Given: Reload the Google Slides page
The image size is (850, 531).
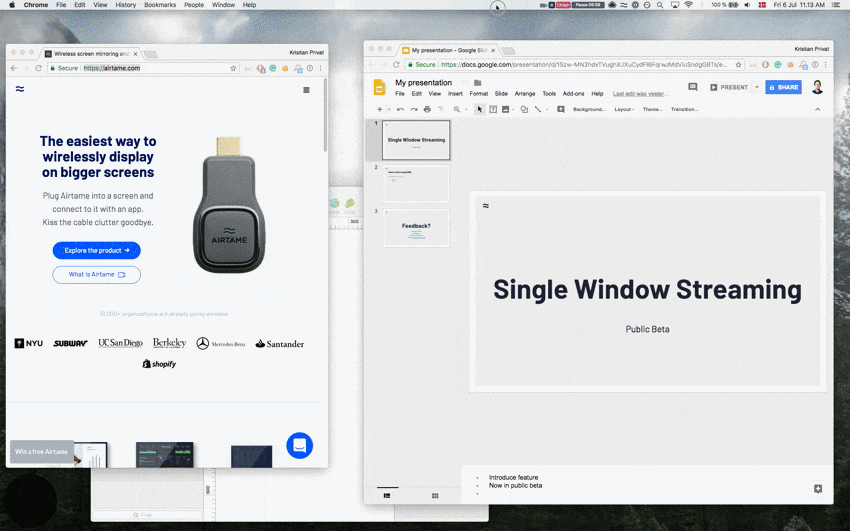Looking at the screenshot, I should pyautogui.click(x=396, y=64).
